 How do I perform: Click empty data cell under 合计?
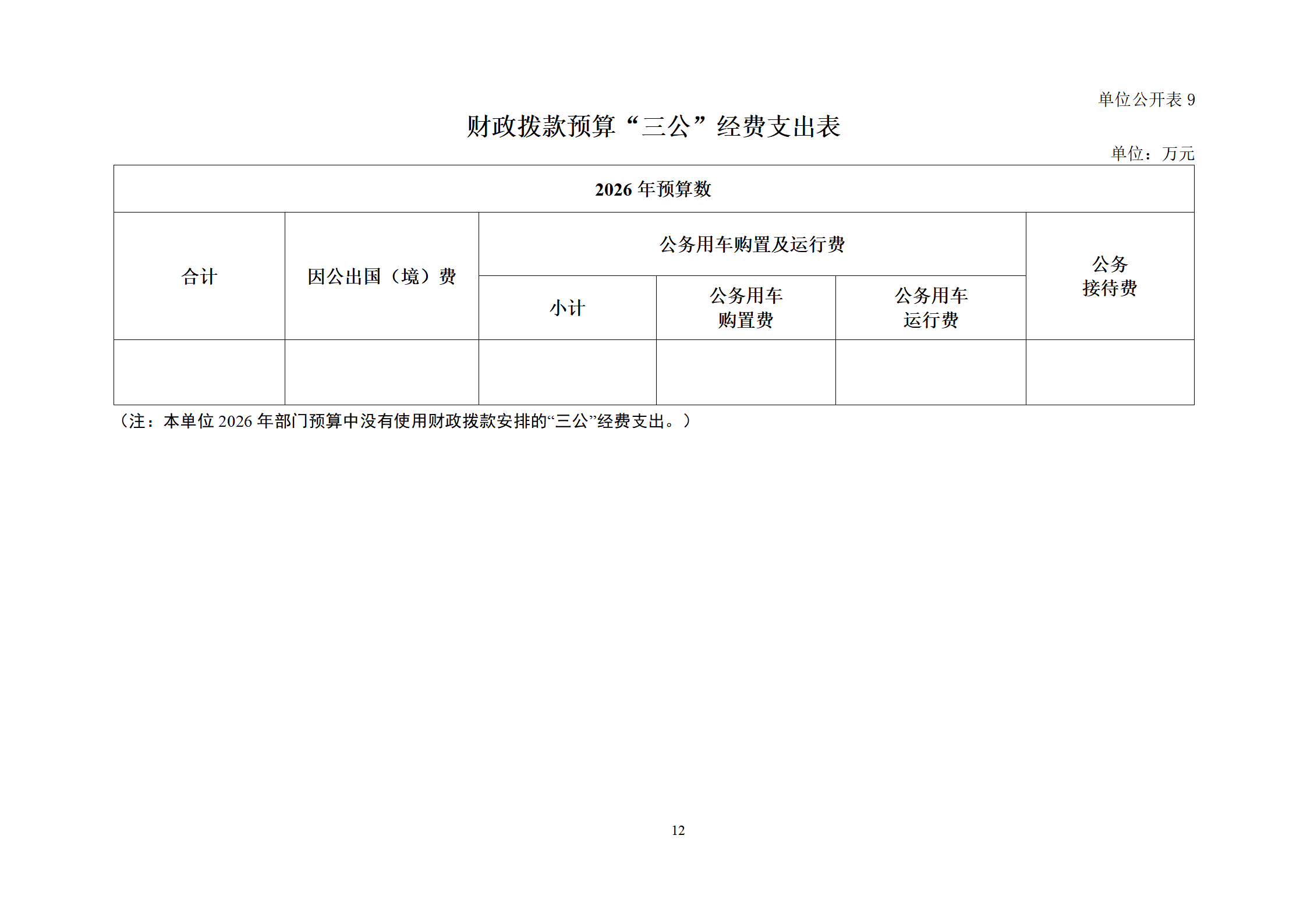[199, 373]
